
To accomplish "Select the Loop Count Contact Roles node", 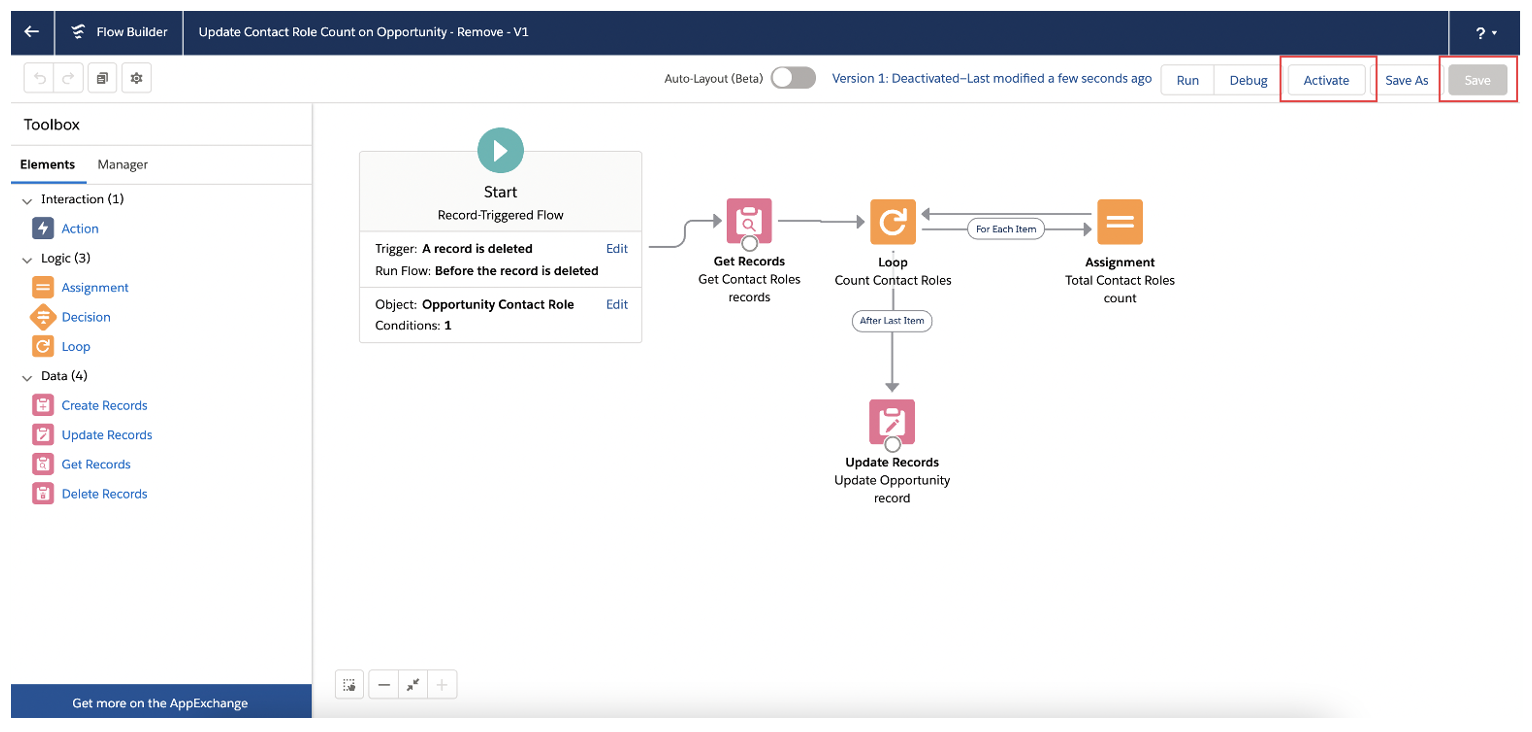I will [x=893, y=221].
